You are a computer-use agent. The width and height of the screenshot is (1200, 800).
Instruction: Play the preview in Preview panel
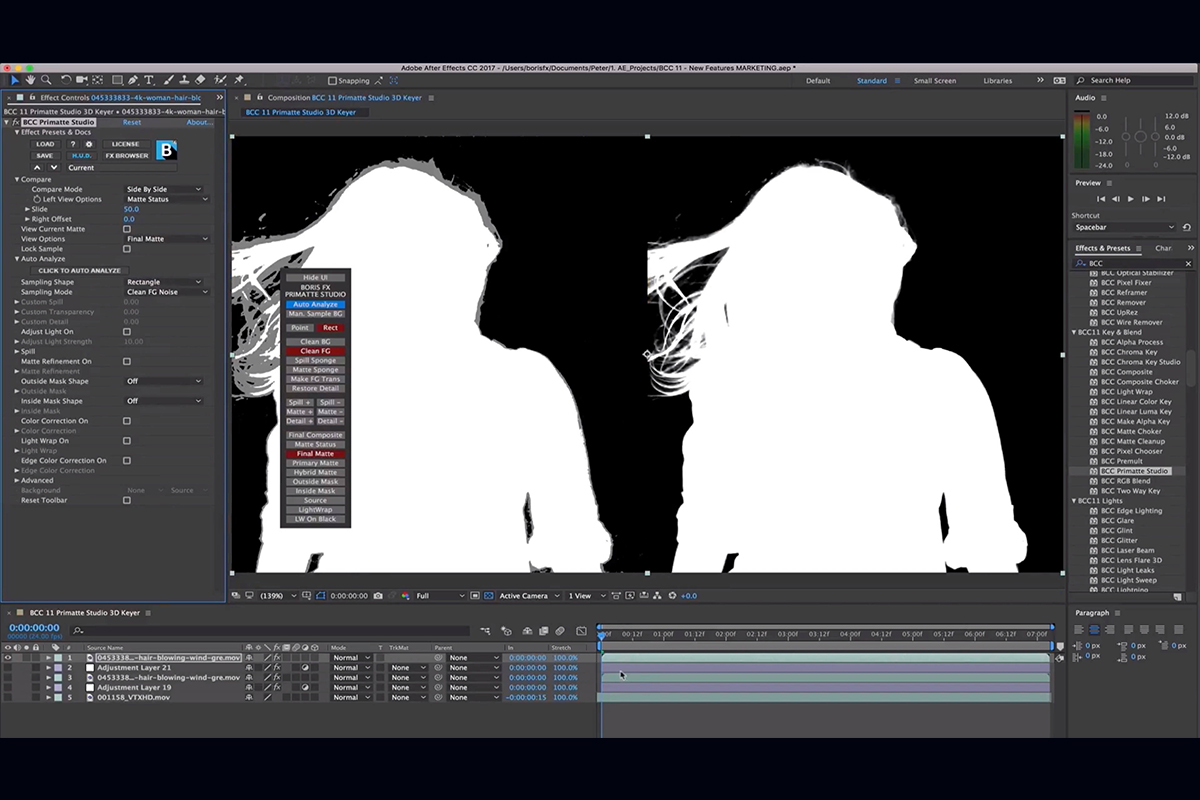tap(1131, 199)
